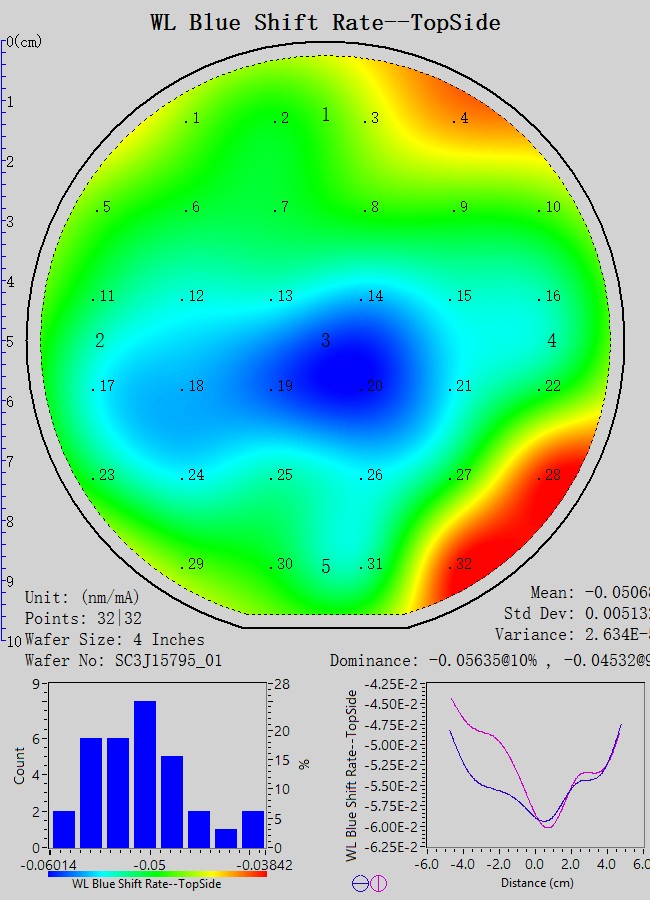This screenshot has width=650, height=900.
Task: Click the "WL Blue Shift Rate--TopSide" chart title
Action: pos(325,21)
